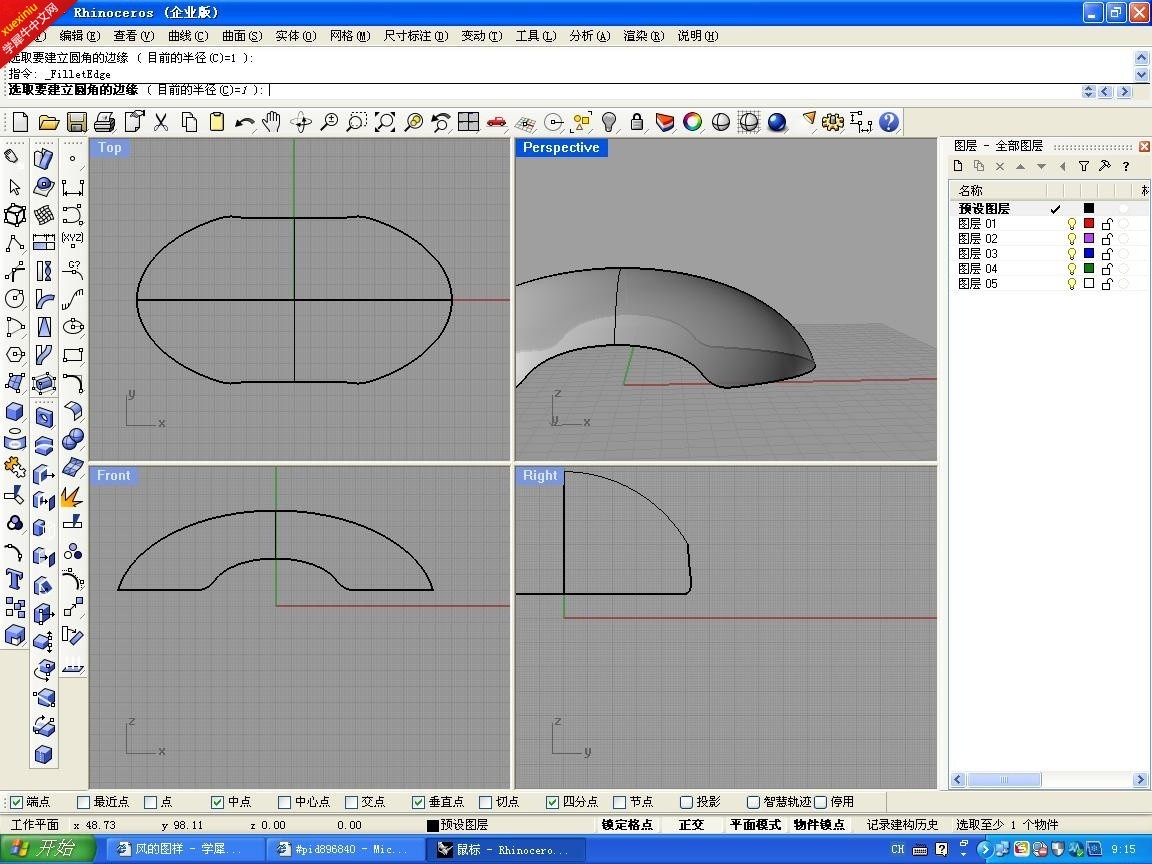
Task: Enable the 中心点 osnap checkbox
Action: tap(284, 802)
